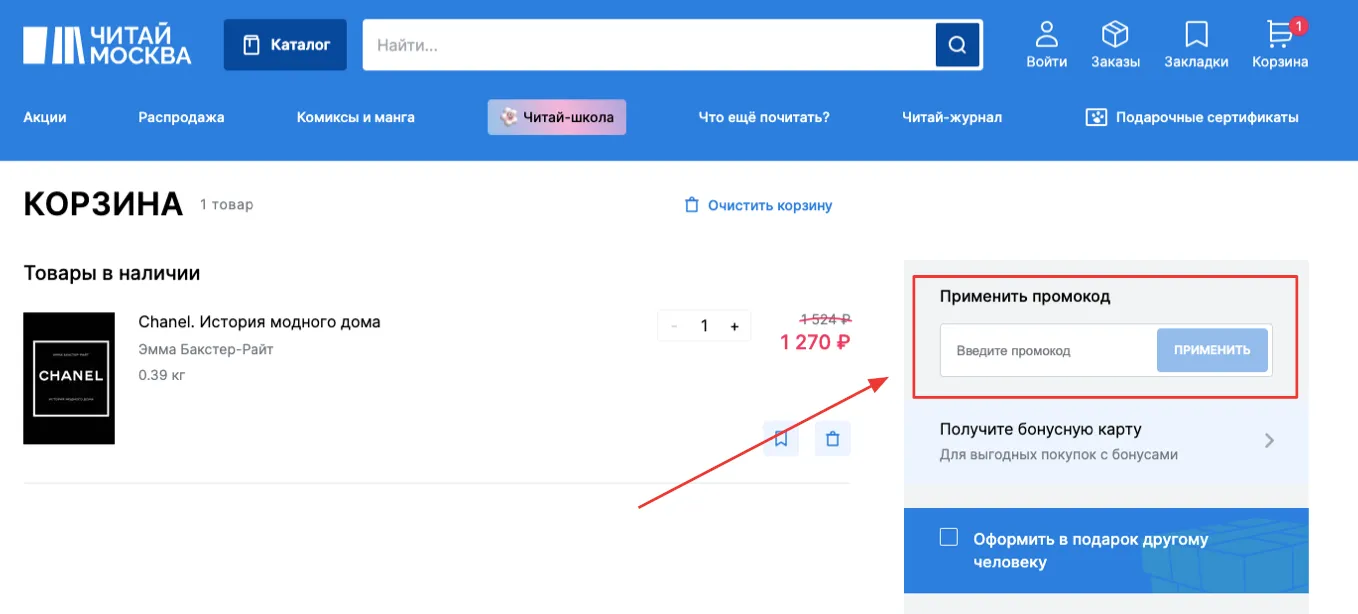Click author Эмма Бакстер-Райт
1358x614 pixels.
[206, 349]
